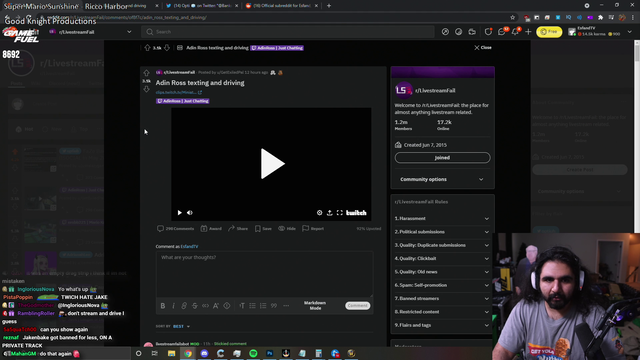Insert a link in comment editor
Image resolution: width=640 pixels, height=360 pixels.
[x=184, y=306]
